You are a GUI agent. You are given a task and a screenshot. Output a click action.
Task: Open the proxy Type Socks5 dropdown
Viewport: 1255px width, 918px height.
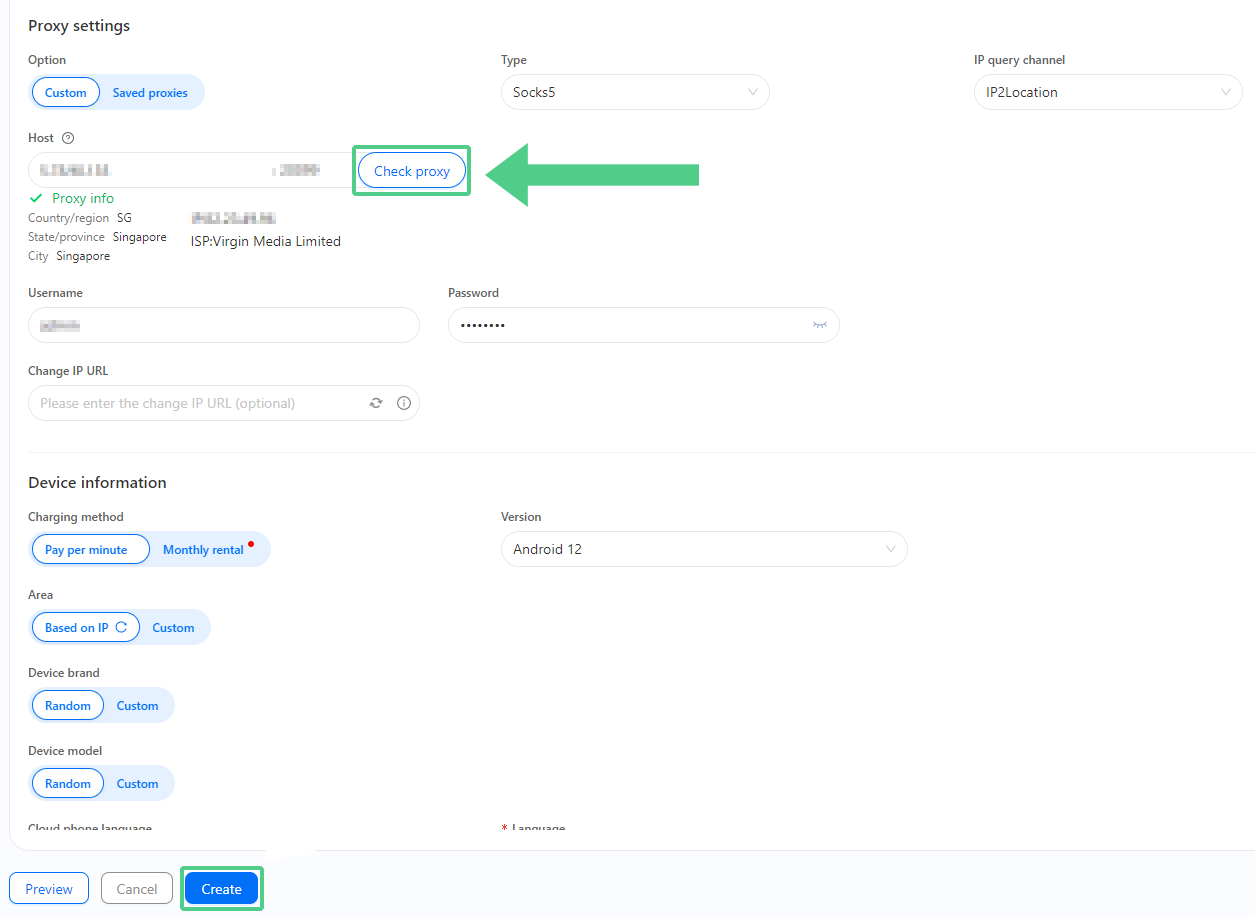pyautogui.click(x=635, y=92)
